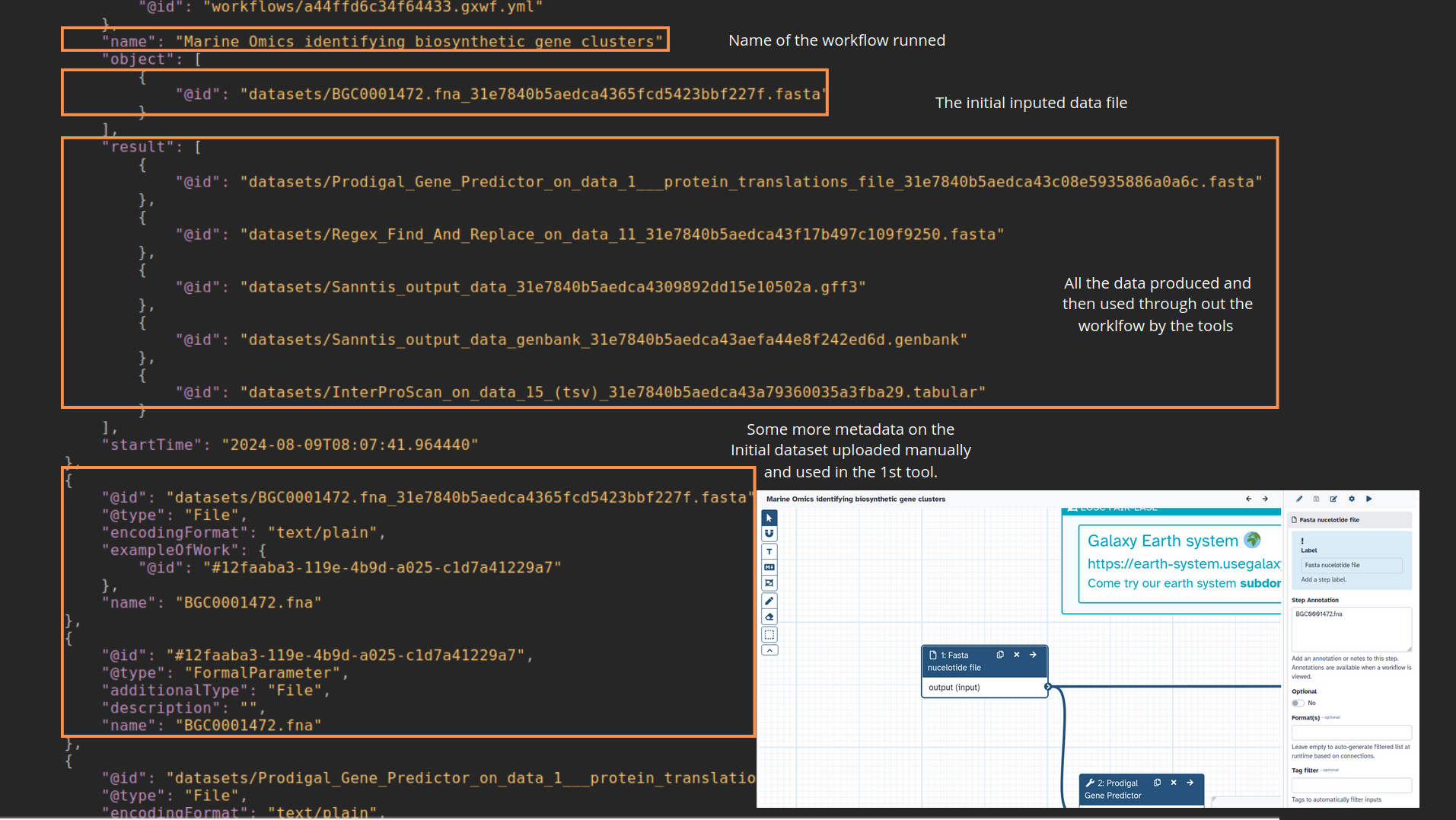Click the Sanntis gff3 dataset id line
This screenshot has height=820, width=1456.
pos(521,287)
